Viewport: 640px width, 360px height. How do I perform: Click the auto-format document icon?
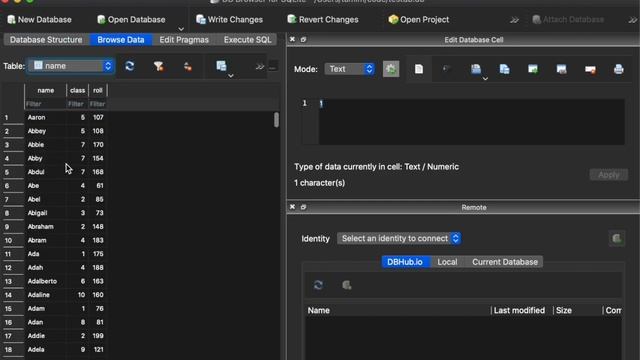coord(419,69)
